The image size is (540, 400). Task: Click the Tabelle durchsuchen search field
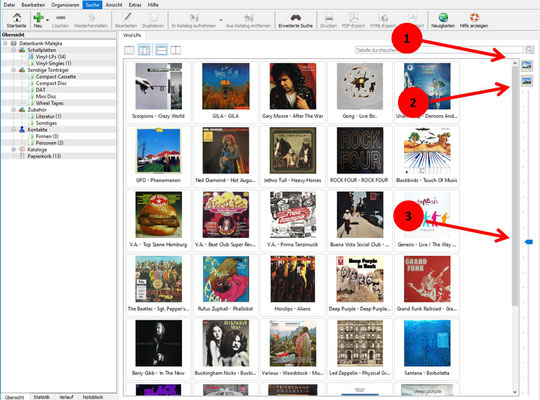[x=439, y=50]
